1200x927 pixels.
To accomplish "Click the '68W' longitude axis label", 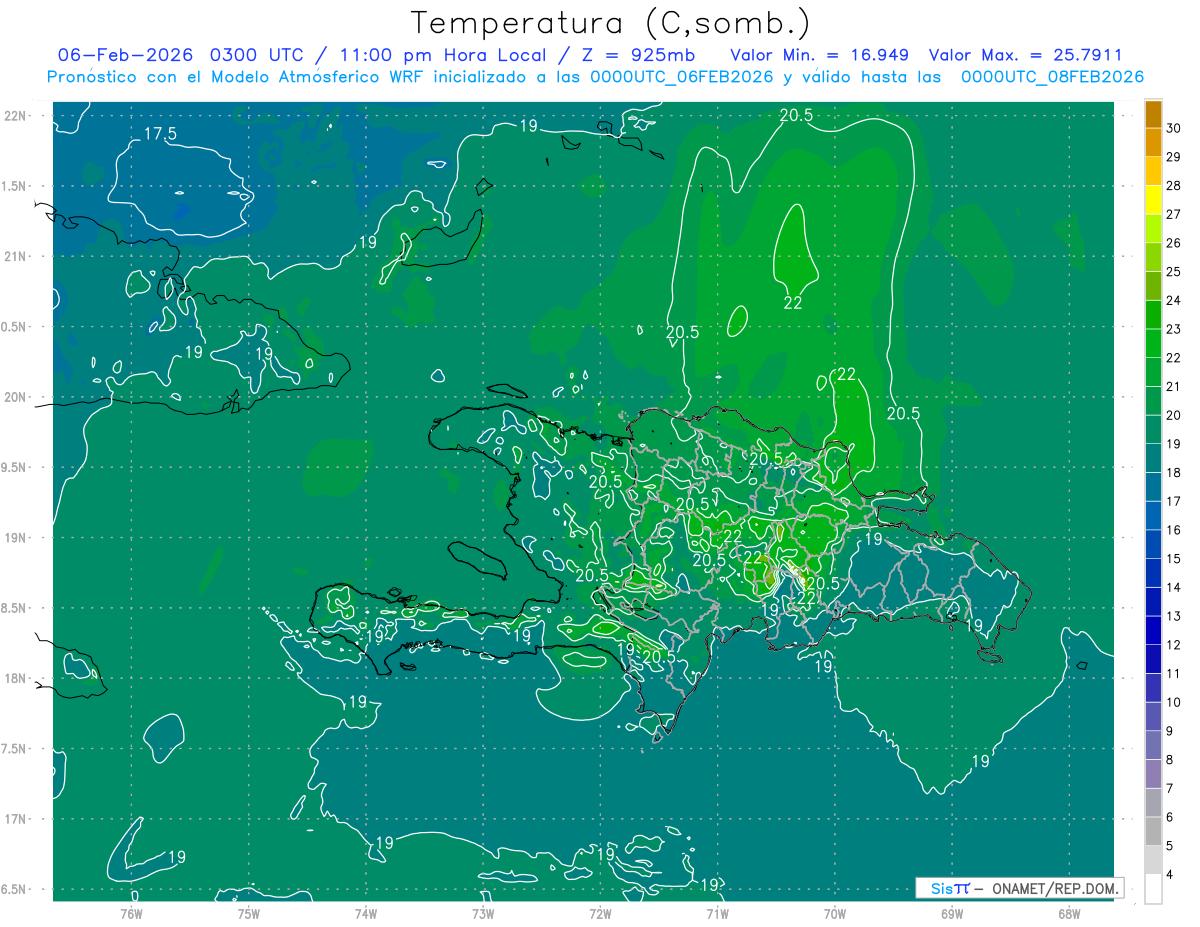I will [x=1068, y=913].
